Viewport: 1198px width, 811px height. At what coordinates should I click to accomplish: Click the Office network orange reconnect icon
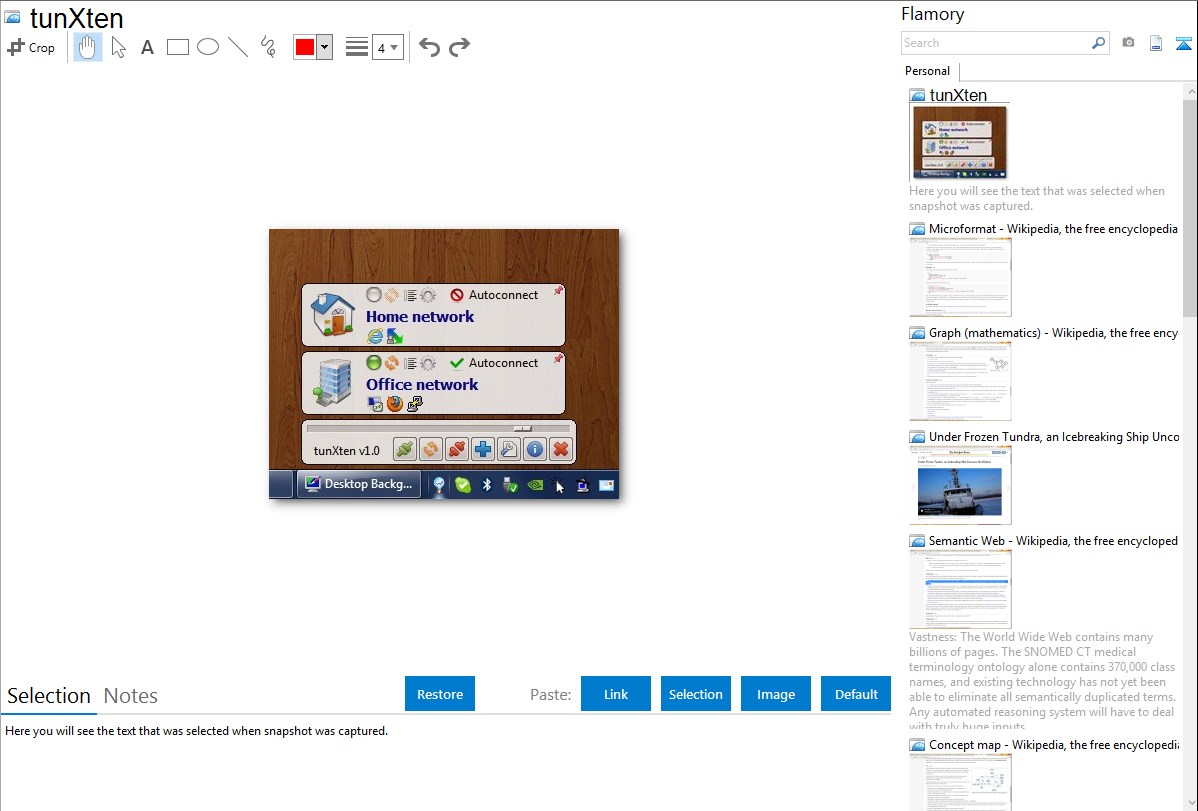391,363
